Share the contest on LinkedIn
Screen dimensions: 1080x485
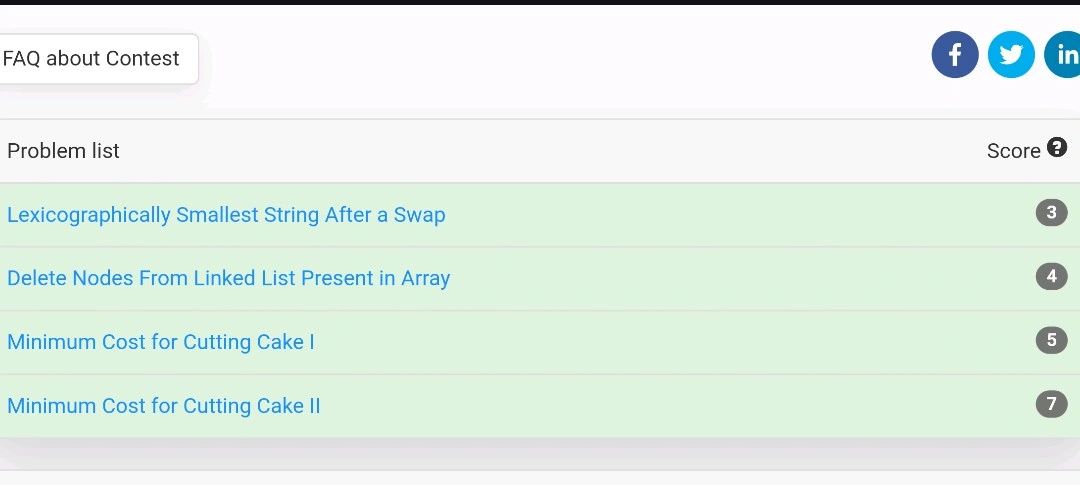(x=1063, y=54)
